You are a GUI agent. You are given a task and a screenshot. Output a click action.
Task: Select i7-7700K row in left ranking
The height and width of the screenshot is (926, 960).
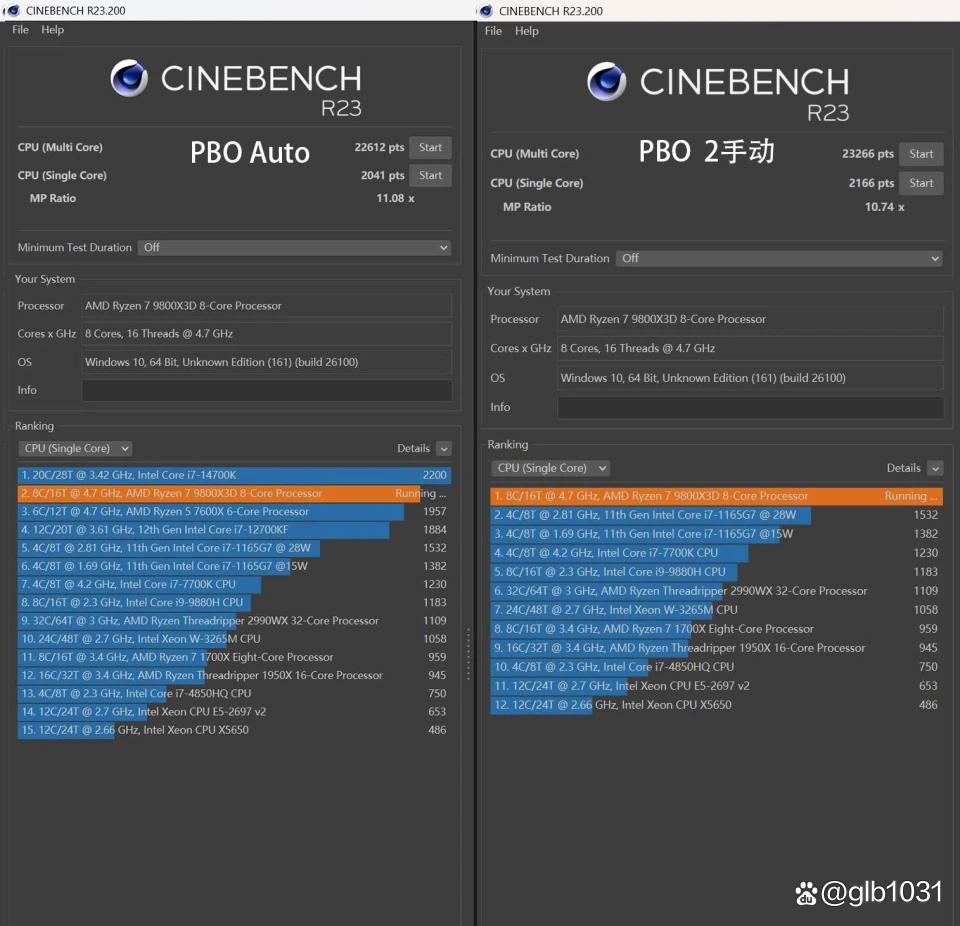(x=235, y=584)
